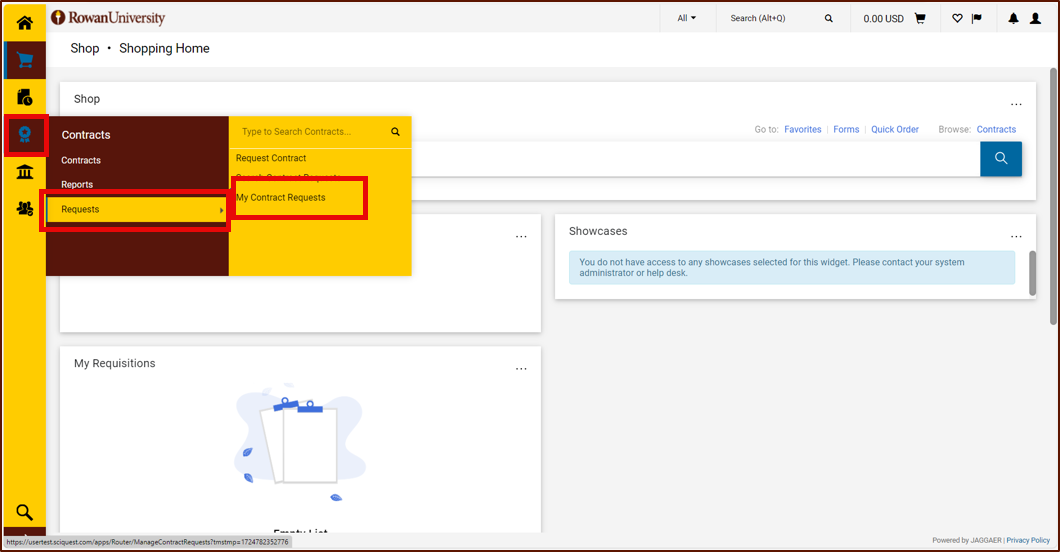
Task: Open the Orders clipboard-clock sidebar icon
Action: (24, 97)
